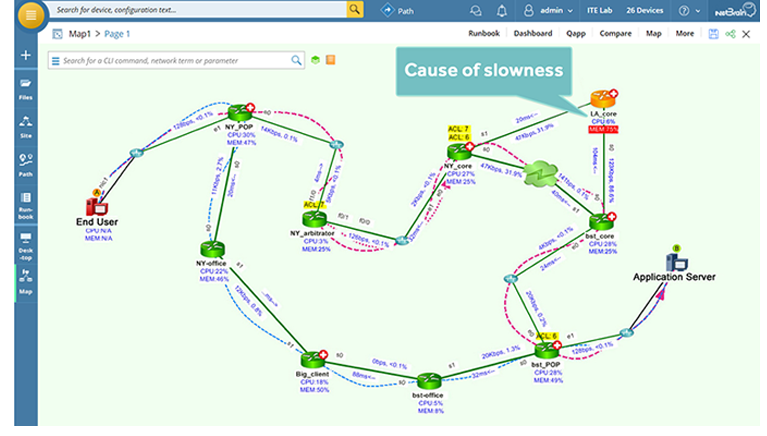Select the End User device icon
The image size is (767, 436).
[x=97, y=207]
